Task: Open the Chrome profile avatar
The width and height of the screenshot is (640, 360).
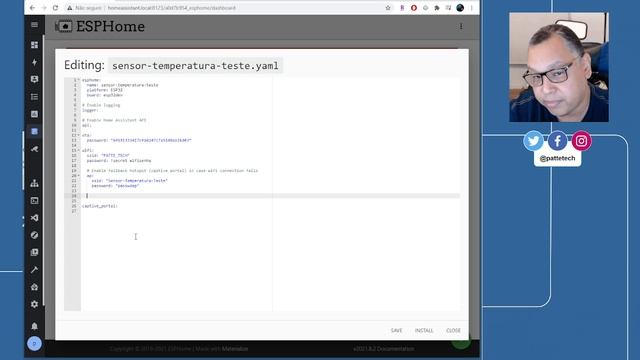Action: (x=460, y=8)
